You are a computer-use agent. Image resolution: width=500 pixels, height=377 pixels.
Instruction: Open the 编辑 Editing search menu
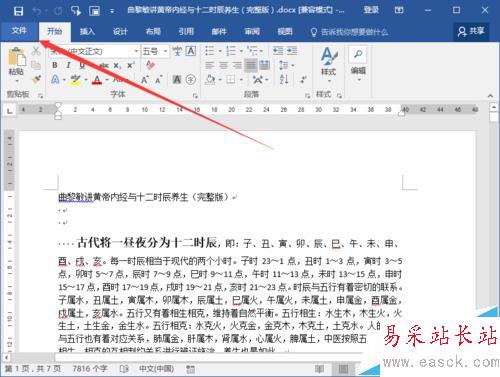tap(358, 64)
